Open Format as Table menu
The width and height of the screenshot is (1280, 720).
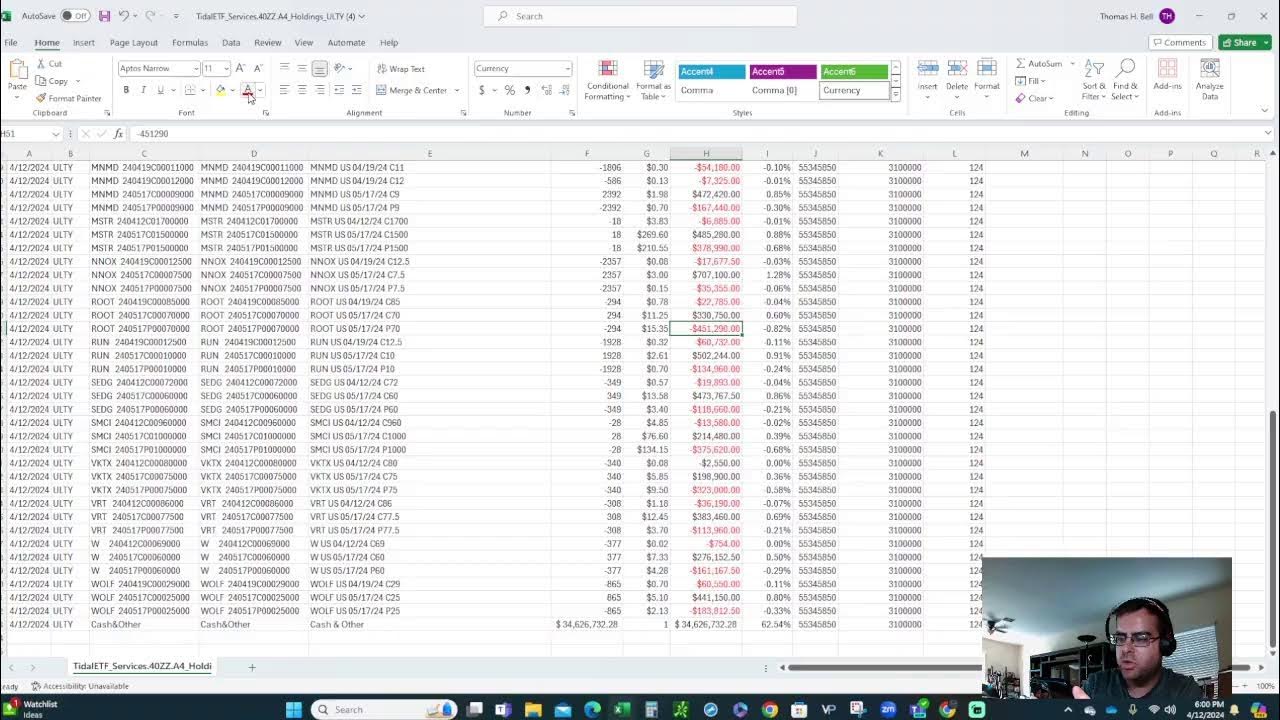[653, 80]
